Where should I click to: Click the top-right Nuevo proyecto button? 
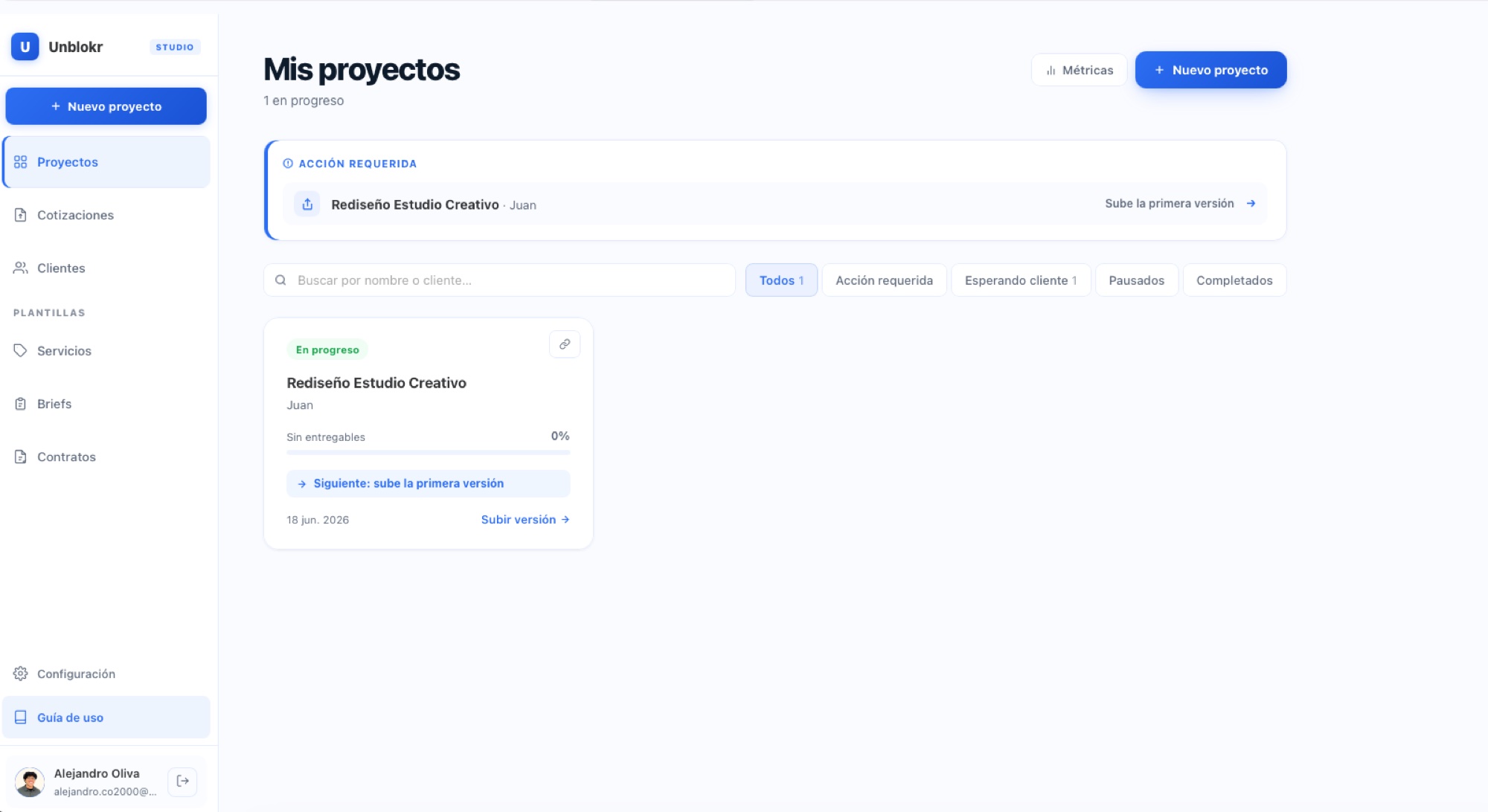(x=1210, y=70)
